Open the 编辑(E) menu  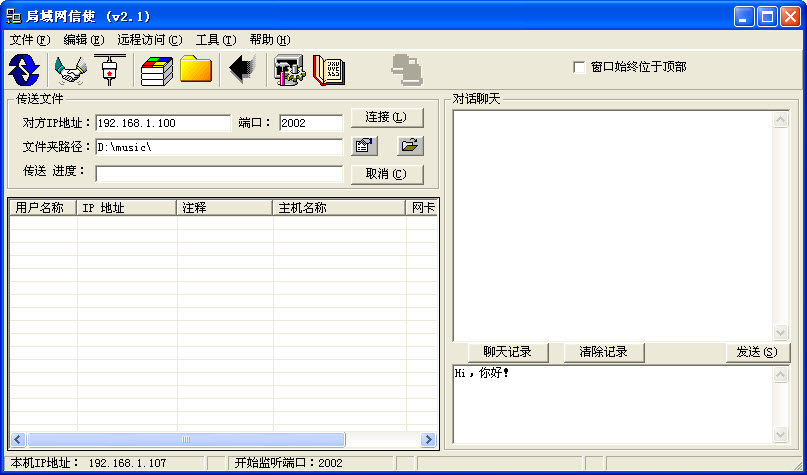pos(83,40)
